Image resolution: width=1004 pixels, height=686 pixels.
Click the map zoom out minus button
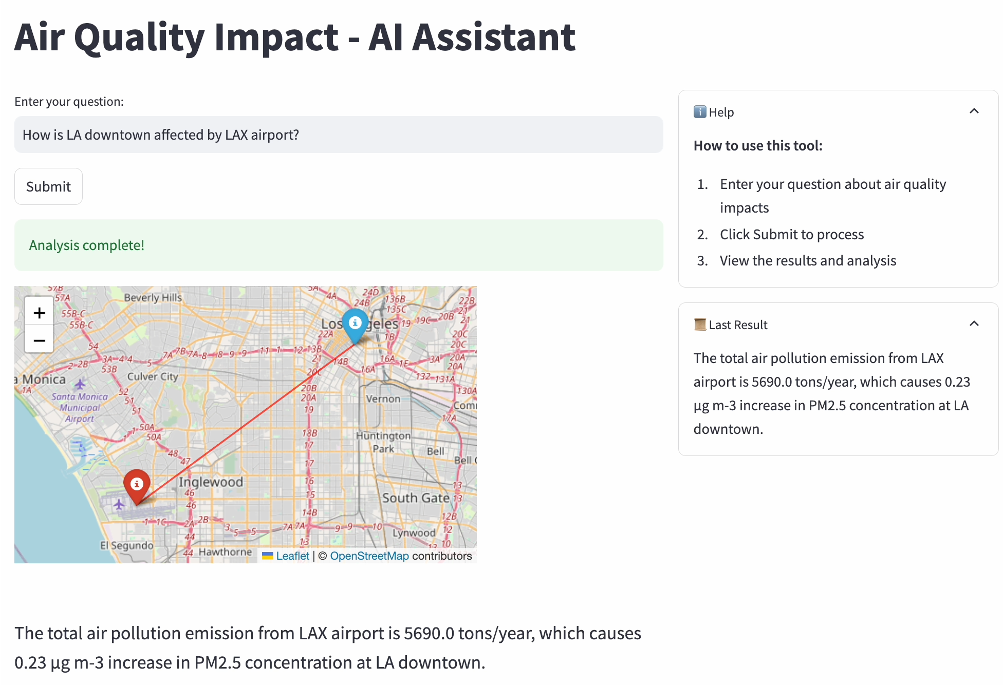(x=39, y=340)
